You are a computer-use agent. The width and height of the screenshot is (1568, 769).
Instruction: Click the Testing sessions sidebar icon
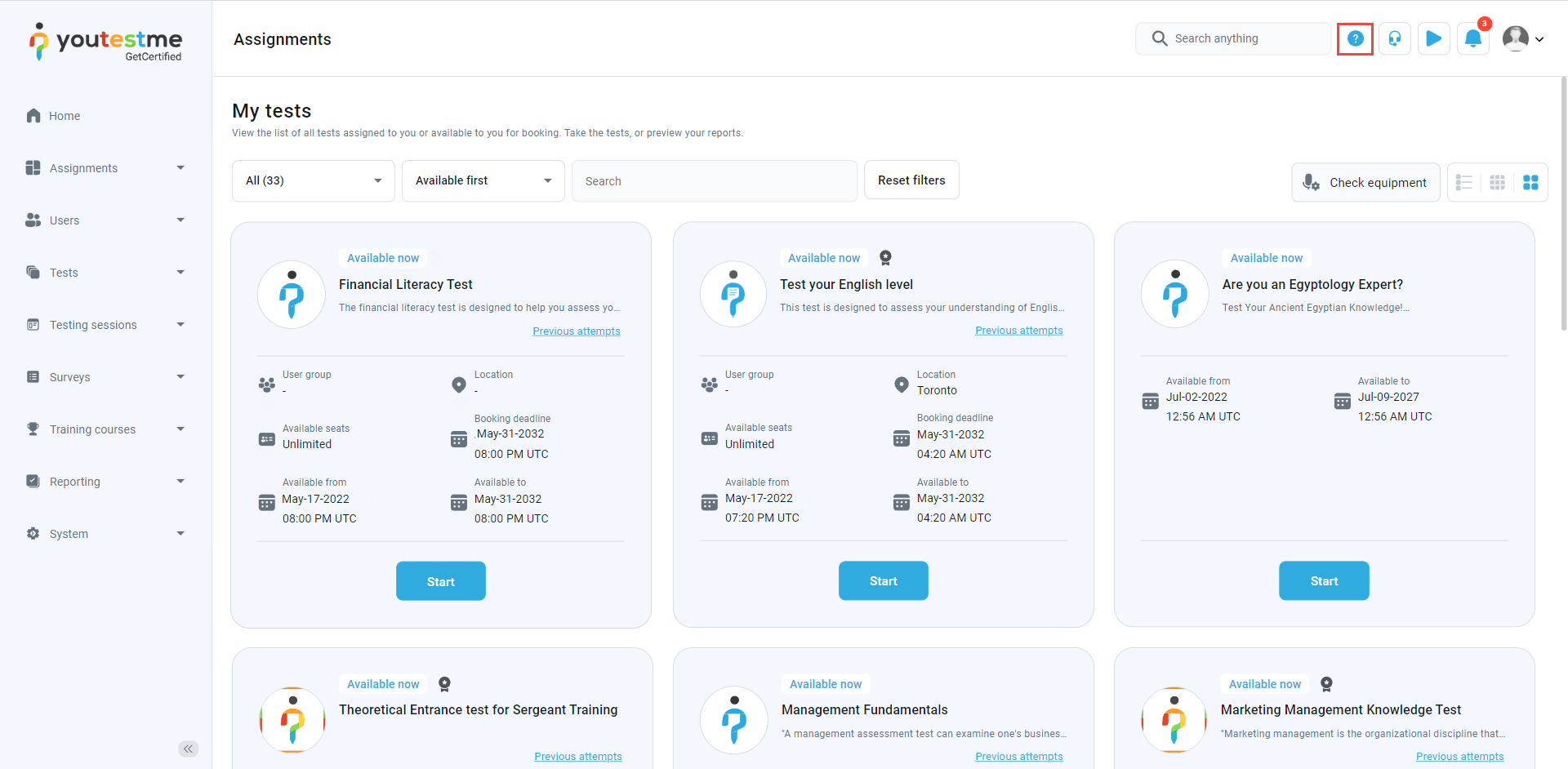(33, 324)
